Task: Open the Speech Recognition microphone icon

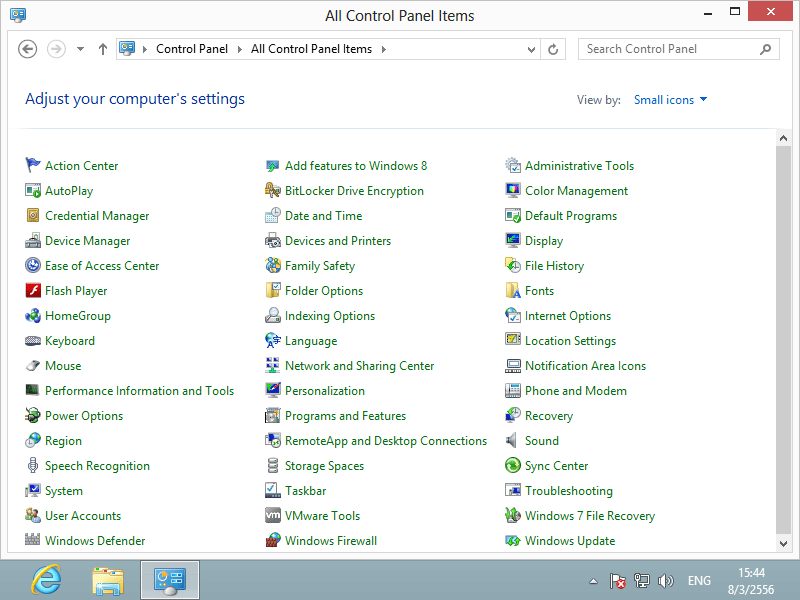Action: [33, 465]
